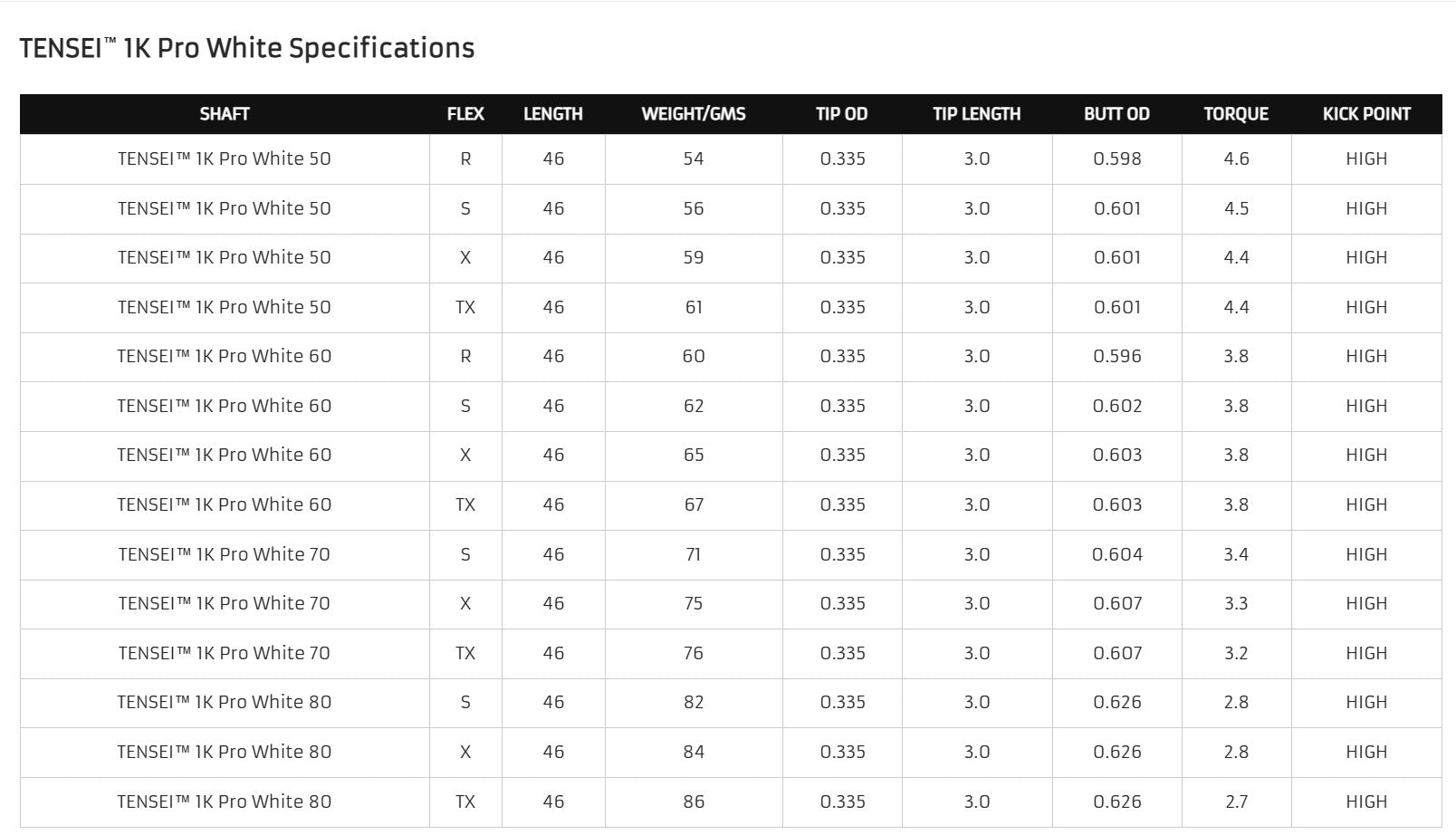
Task: Click the TIP LENGTH column header
Action: [977, 114]
